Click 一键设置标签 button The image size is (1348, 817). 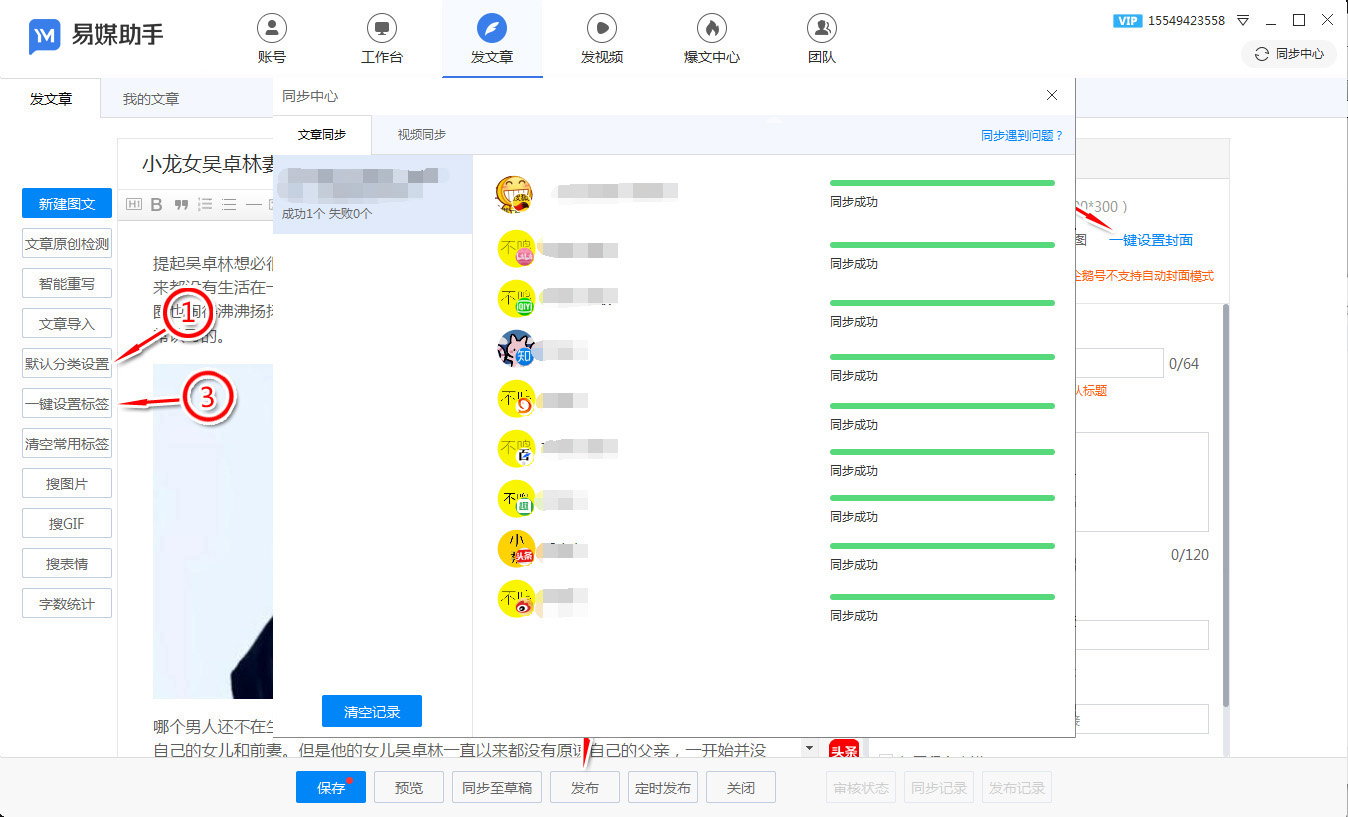(x=67, y=404)
